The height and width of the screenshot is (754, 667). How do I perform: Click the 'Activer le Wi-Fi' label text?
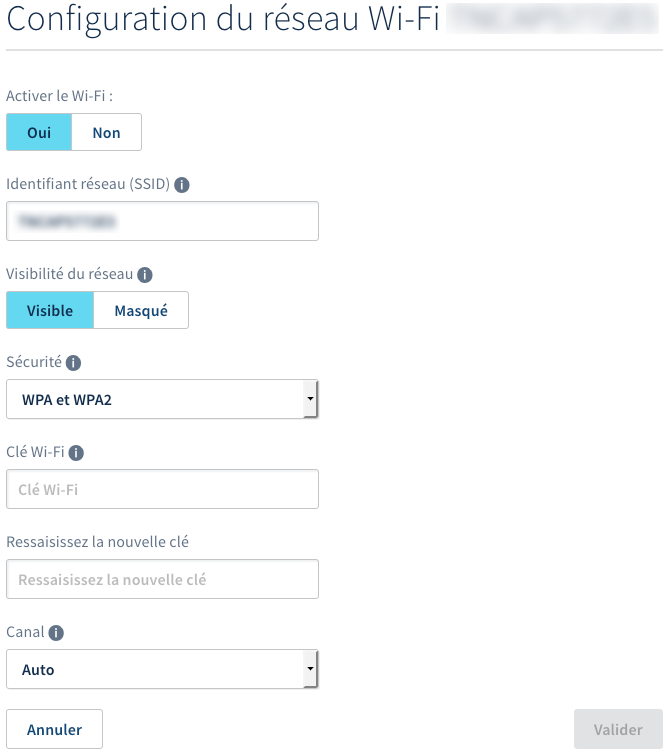click(x=60, y=96)
